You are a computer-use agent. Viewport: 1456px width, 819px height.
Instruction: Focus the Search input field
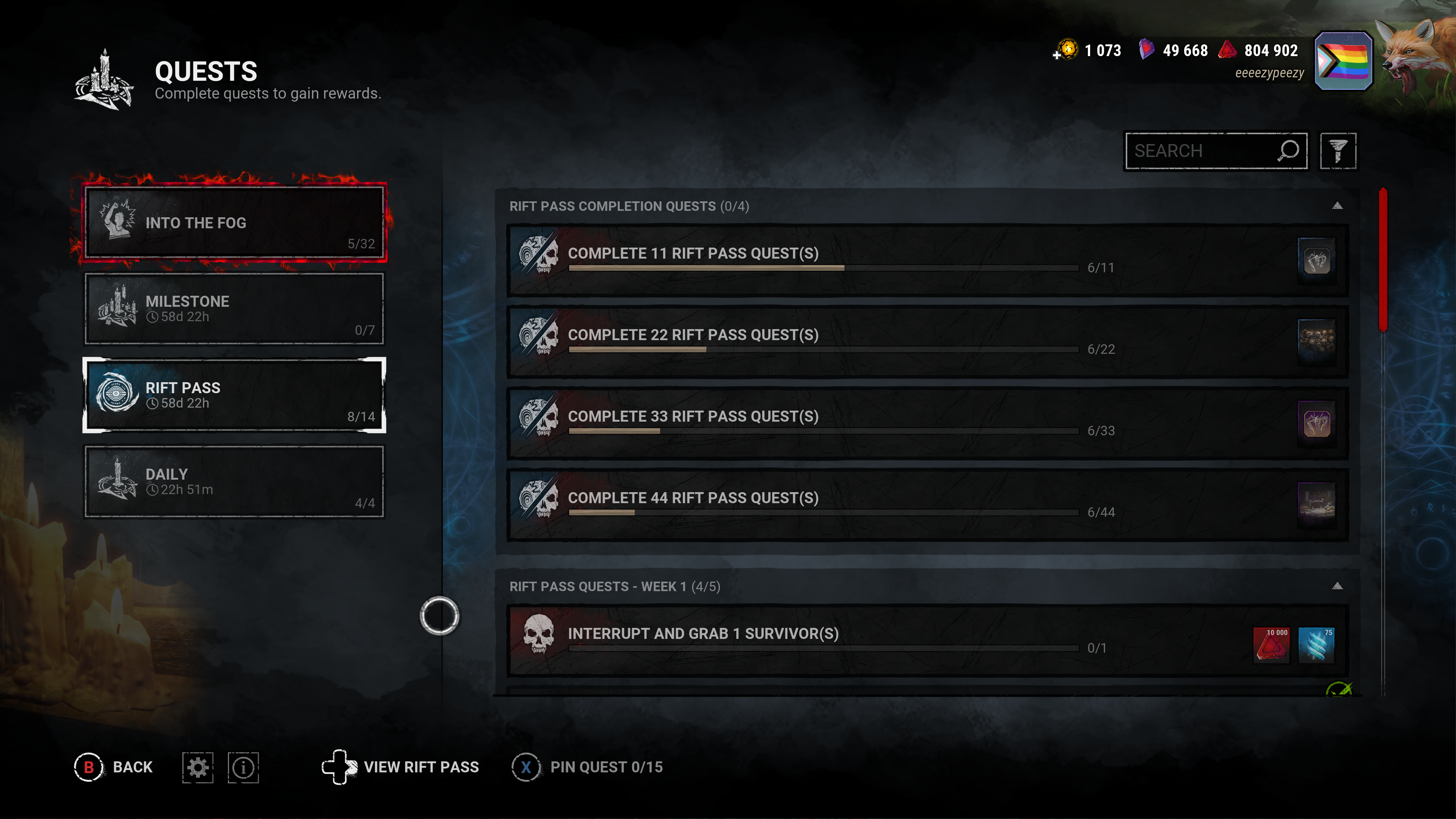[x=1216, y=151]
